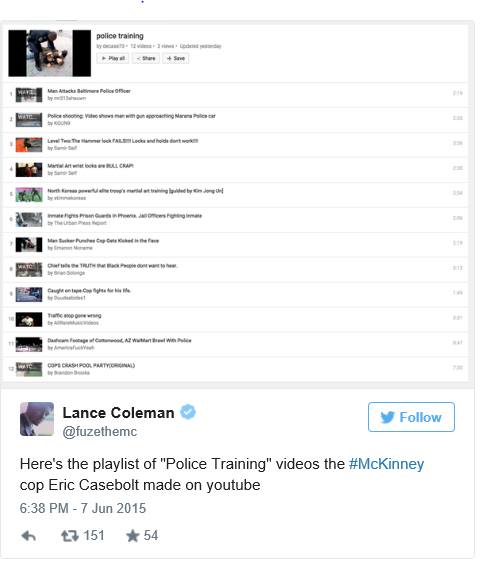Open video COPS CRASH POOL PARTY(ORIGINAL)
Viewport: 480px width, 565px height.
point(91,365)
